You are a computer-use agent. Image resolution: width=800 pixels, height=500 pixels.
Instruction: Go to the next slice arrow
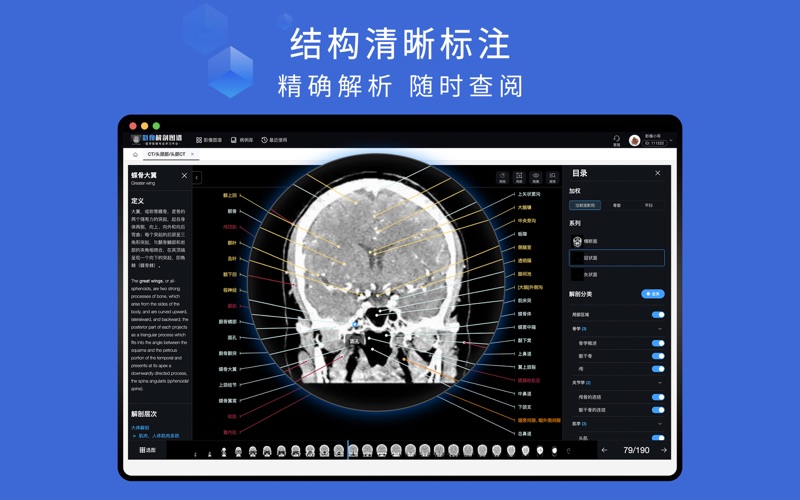(664, 450)
